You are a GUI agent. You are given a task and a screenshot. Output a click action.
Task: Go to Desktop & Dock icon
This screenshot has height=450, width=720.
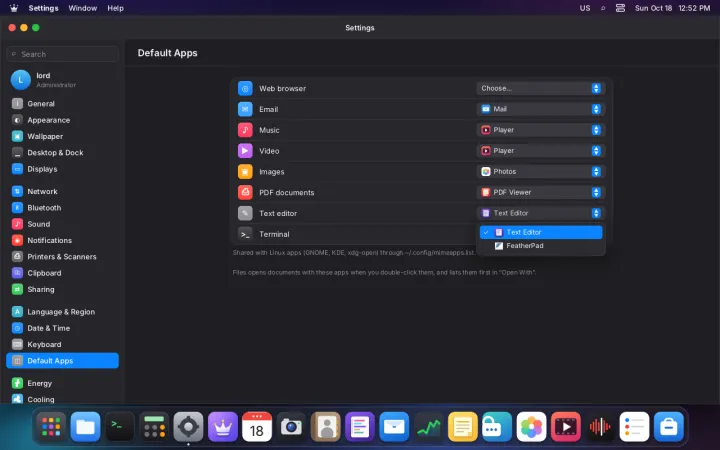point(17,152)
